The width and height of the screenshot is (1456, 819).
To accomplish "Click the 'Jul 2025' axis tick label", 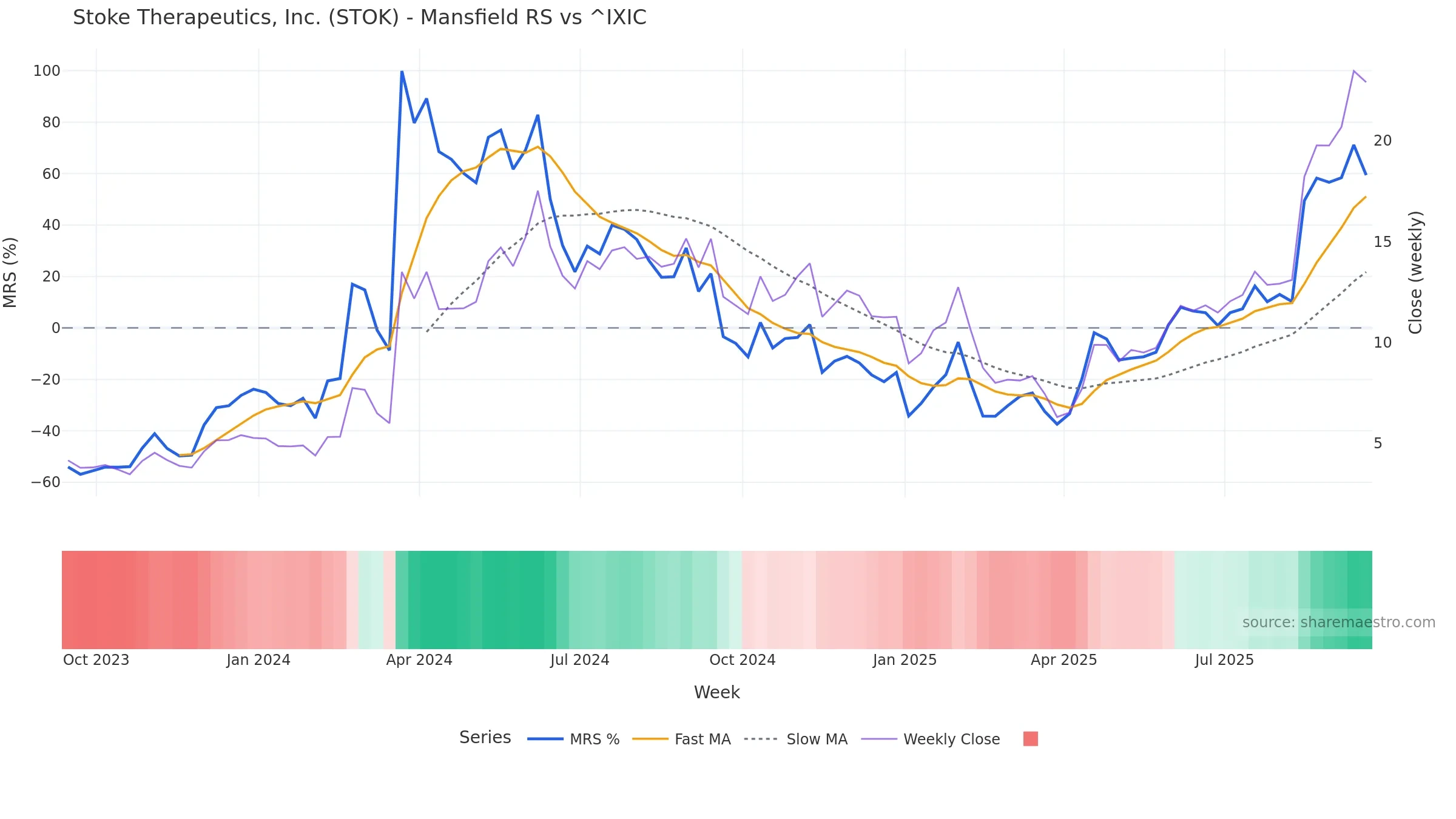I will click(x=1224, y=660).
